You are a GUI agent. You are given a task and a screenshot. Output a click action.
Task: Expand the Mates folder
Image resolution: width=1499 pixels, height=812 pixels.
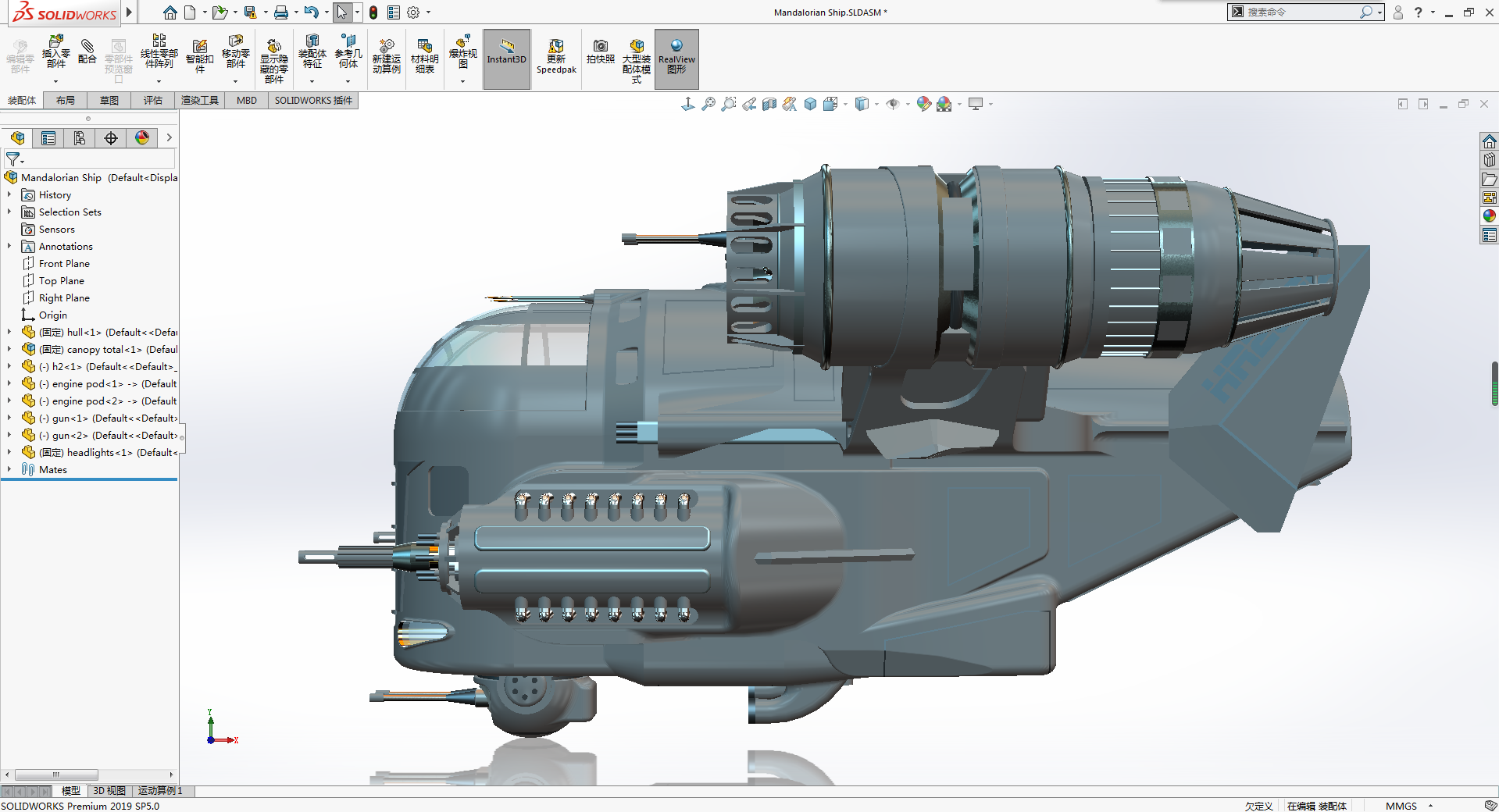(9, 469)
